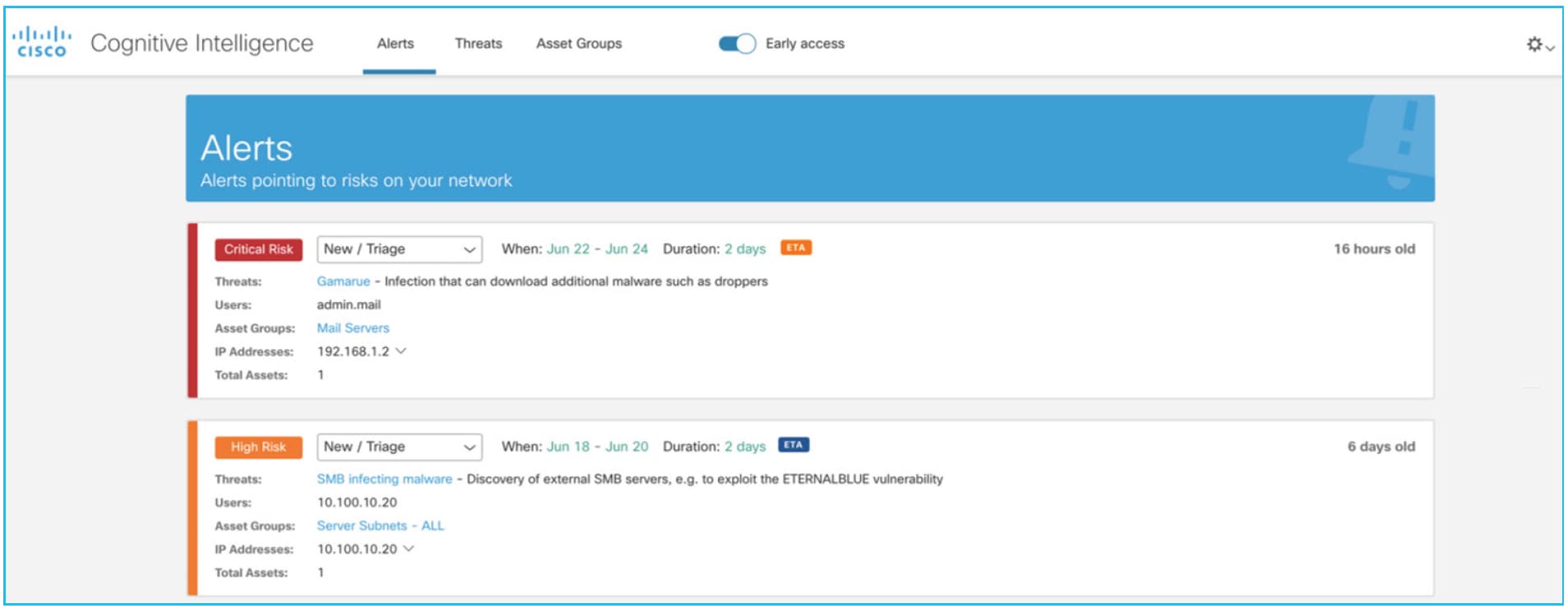Click the Jun 22 - Jun 24 date range
1568x613 pixels.
pos(598,248)
